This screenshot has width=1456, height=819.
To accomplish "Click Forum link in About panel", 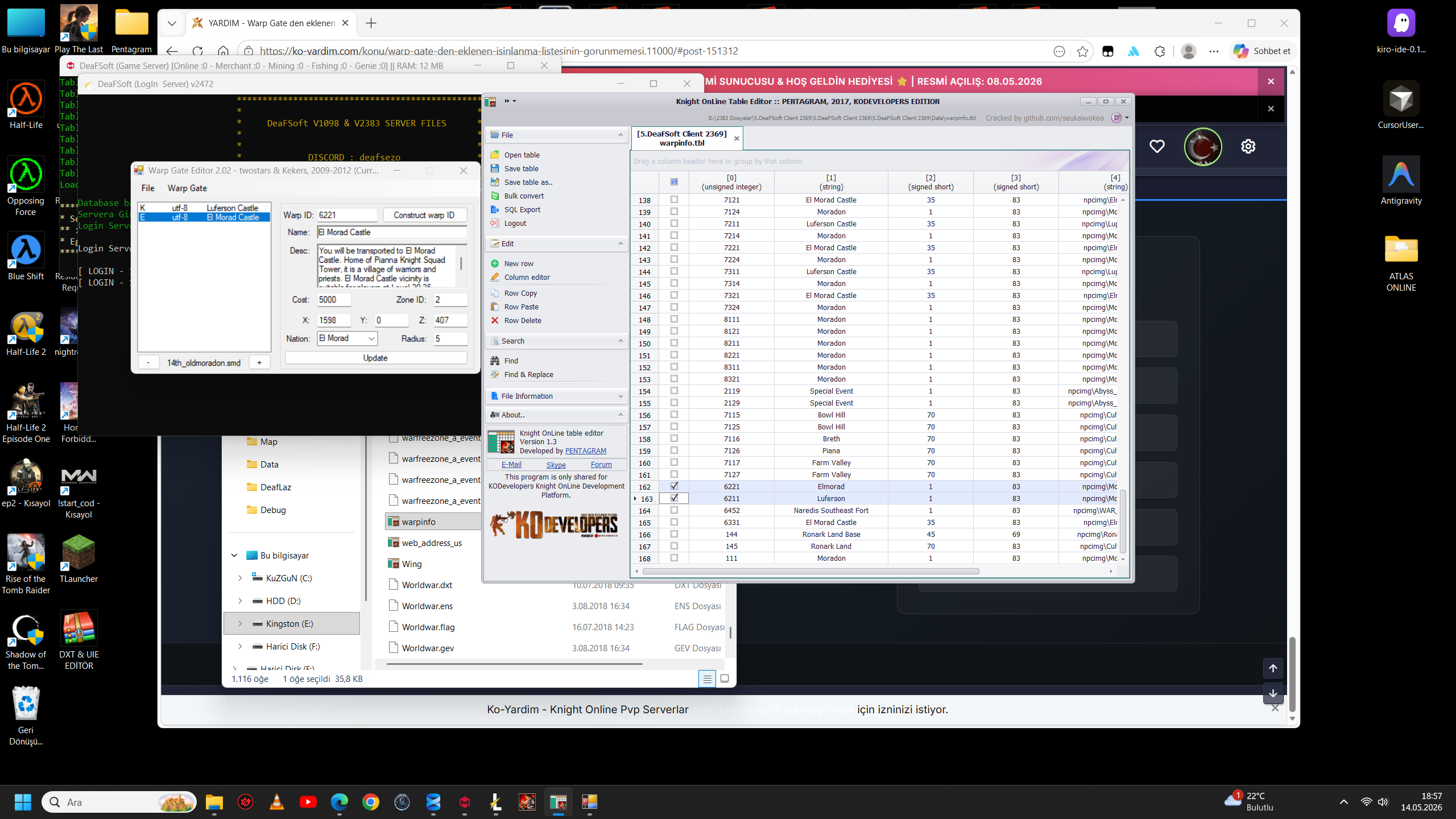I will click(x=601, y=465).
